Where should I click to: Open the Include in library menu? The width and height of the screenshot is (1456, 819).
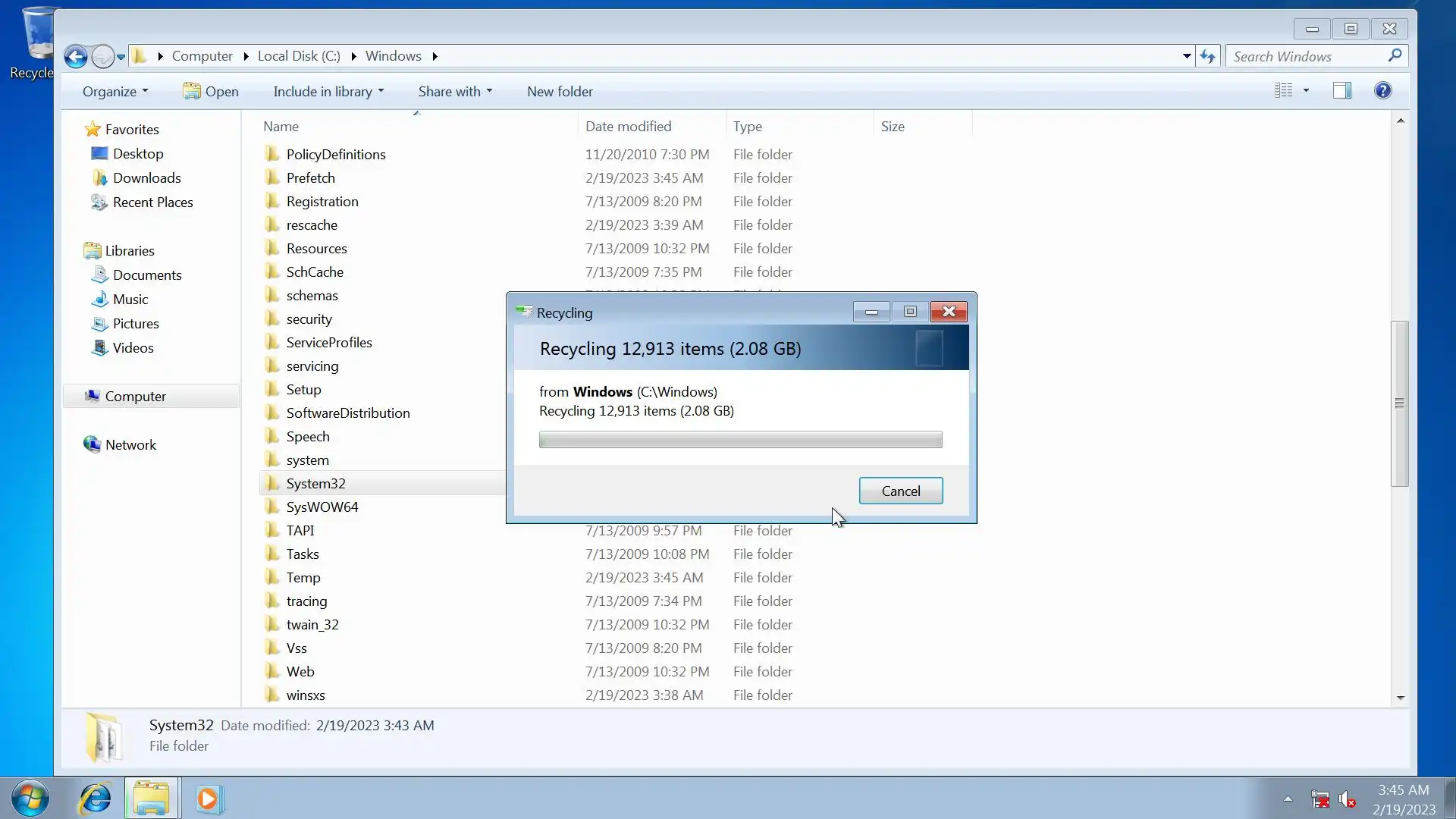click(328, 92)
